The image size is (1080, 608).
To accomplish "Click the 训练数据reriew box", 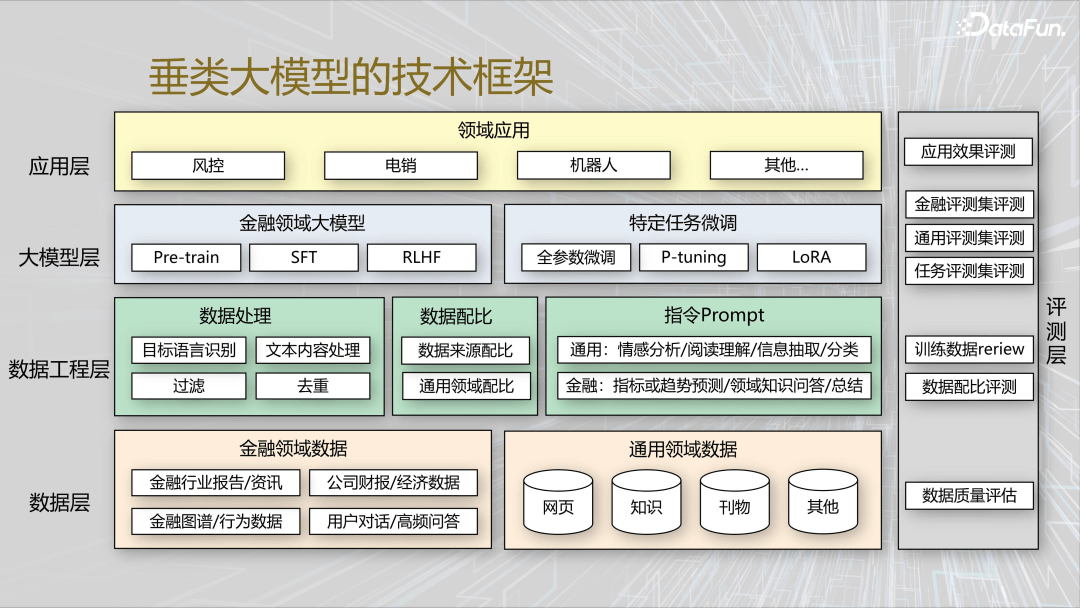I will [969, 349].
